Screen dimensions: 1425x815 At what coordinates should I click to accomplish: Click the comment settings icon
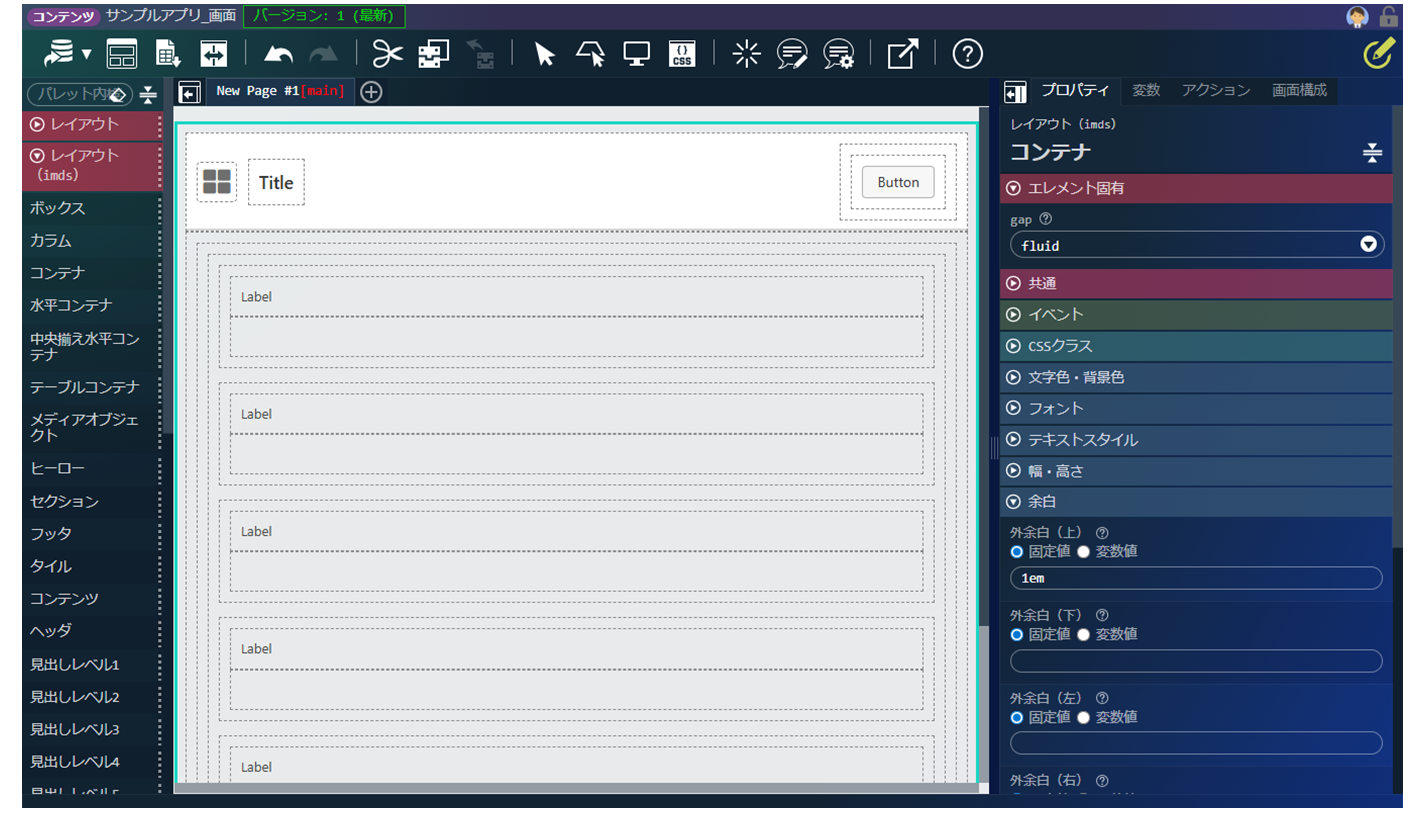(x=838, y=54)
